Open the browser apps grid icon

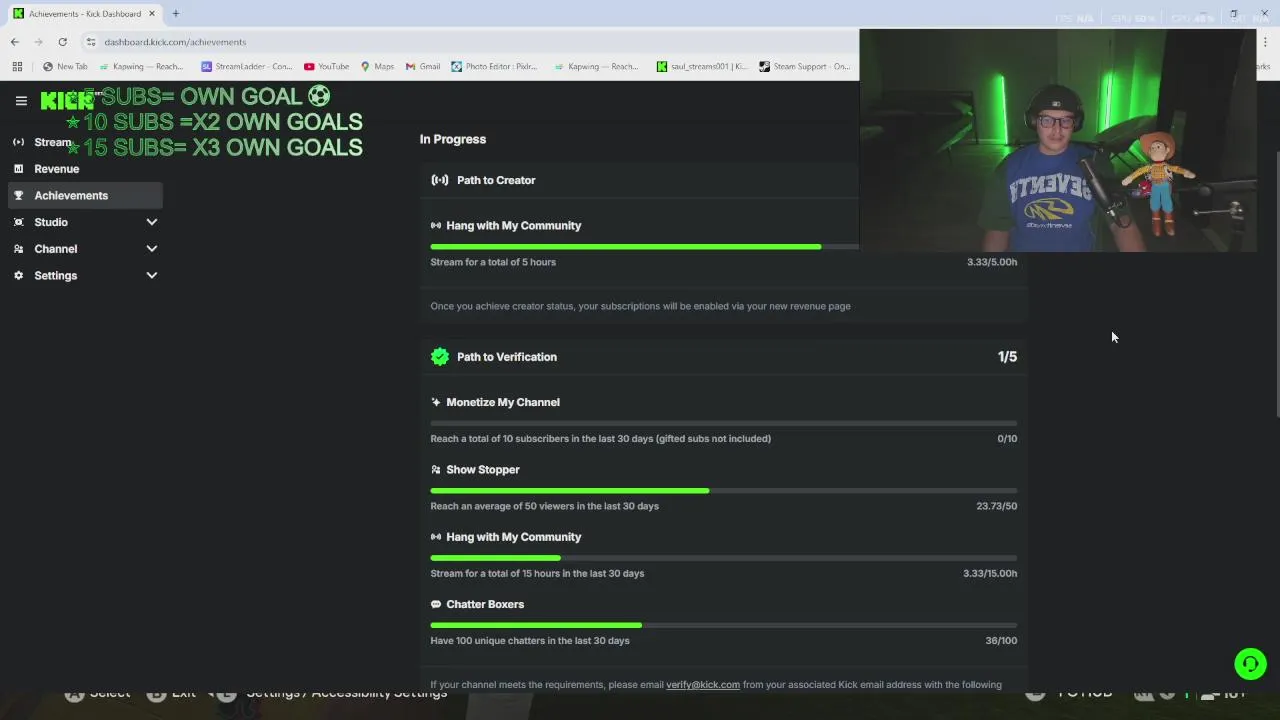click(17, 67)
